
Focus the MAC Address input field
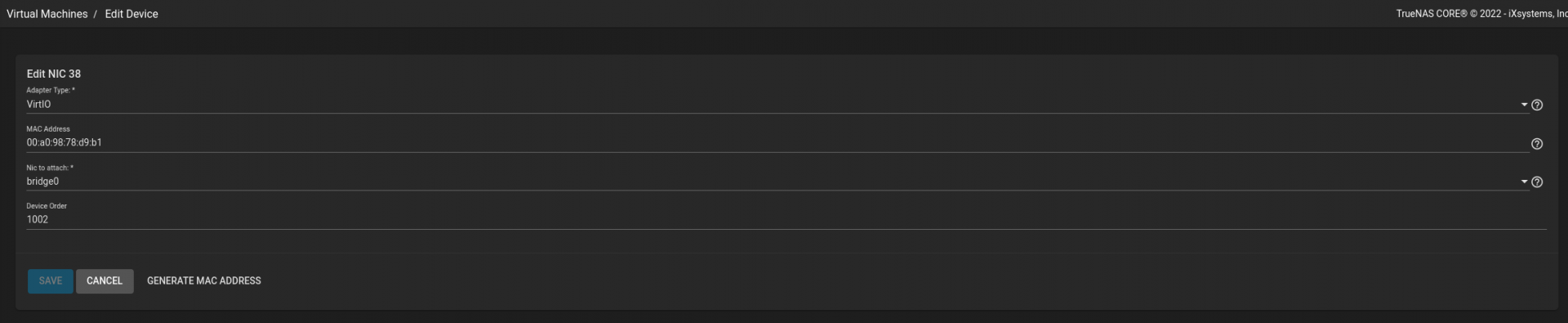[x=777, y=142]
